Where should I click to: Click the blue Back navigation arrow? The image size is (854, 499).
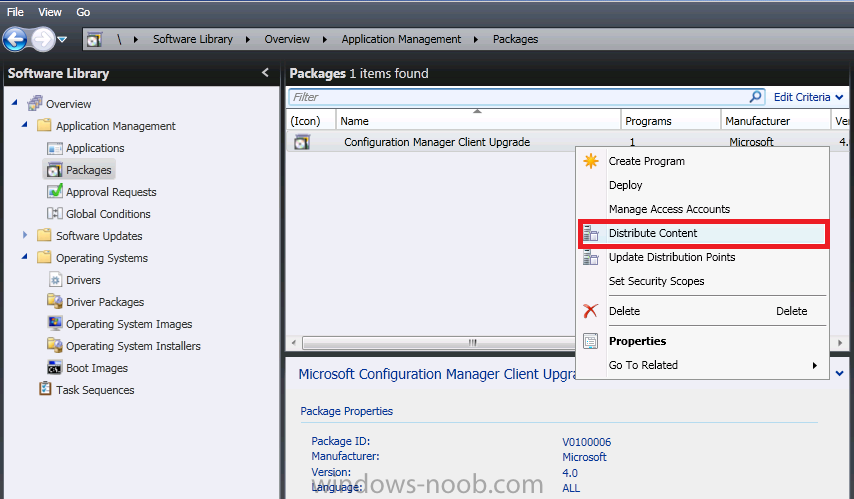pos(15,39)
